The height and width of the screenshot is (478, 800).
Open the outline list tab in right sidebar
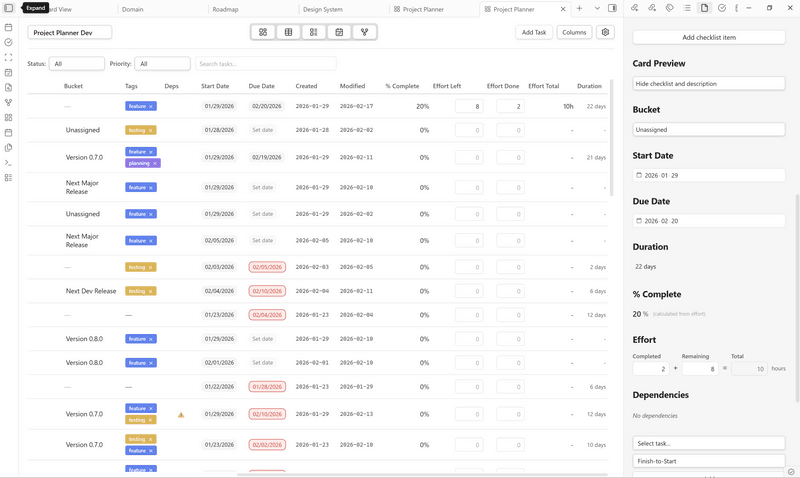(x=687, y=8)
